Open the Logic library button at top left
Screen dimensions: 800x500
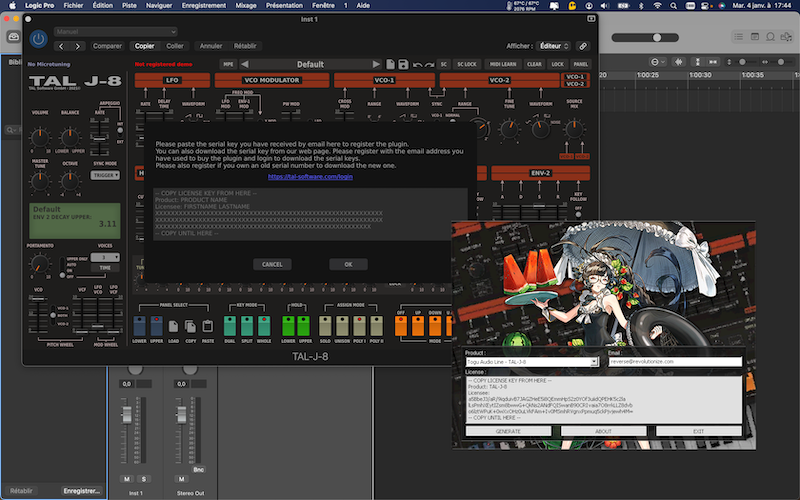[14, 37]
